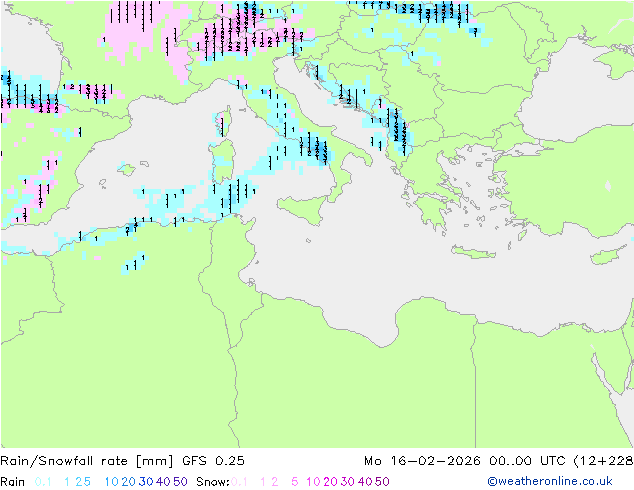Select the rain legend 50 value
Screen dimensions: 634x490
point(180,482)
